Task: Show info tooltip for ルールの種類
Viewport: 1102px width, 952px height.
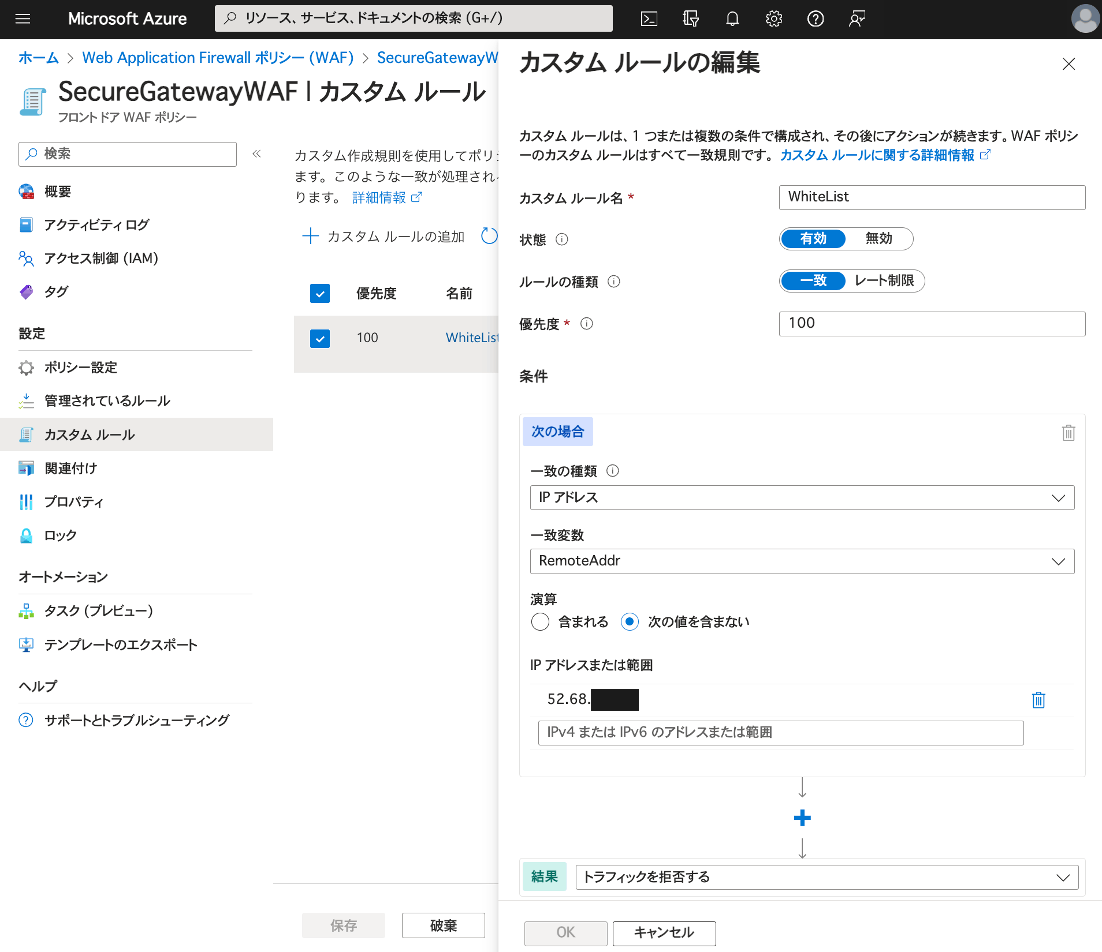Action: click(614, 282)
